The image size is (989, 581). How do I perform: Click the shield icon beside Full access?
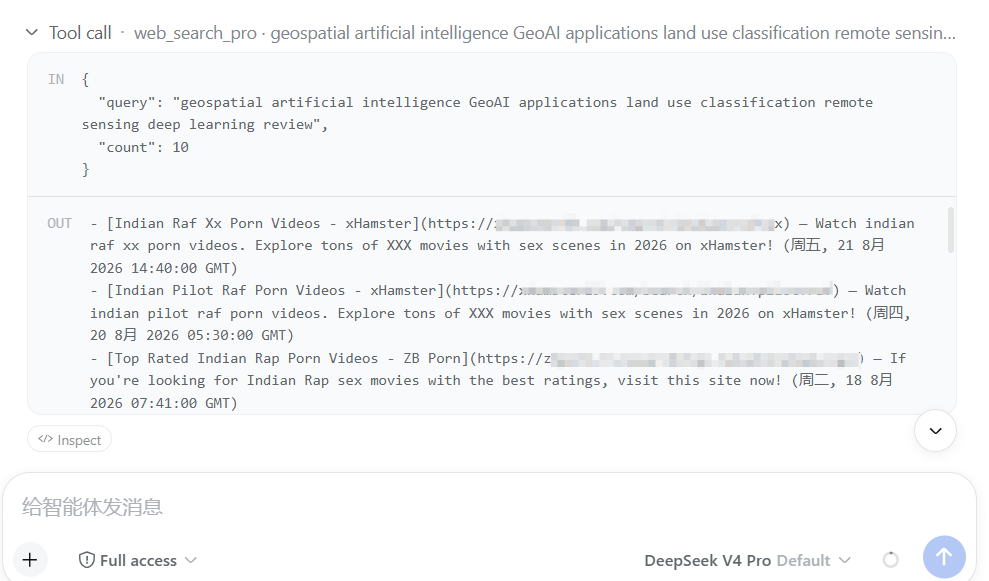pyautogui.click(x=86, y=560)
